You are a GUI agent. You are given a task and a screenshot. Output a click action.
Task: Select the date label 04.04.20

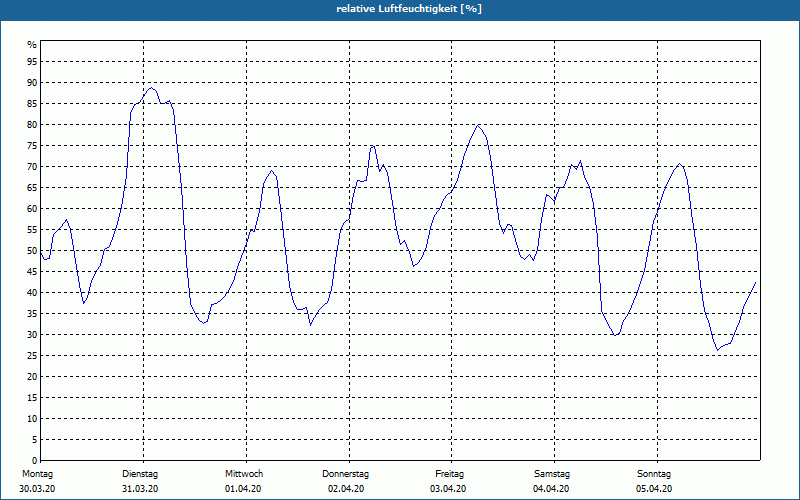tap(551, 489)
